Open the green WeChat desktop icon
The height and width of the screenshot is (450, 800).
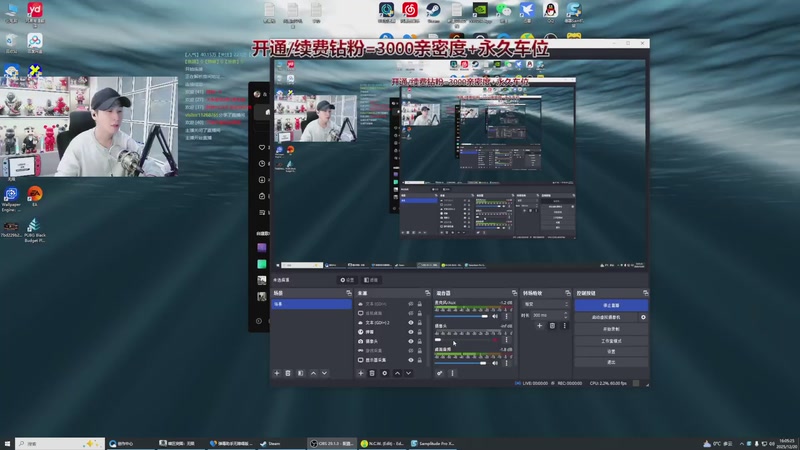tap(504, 12)
